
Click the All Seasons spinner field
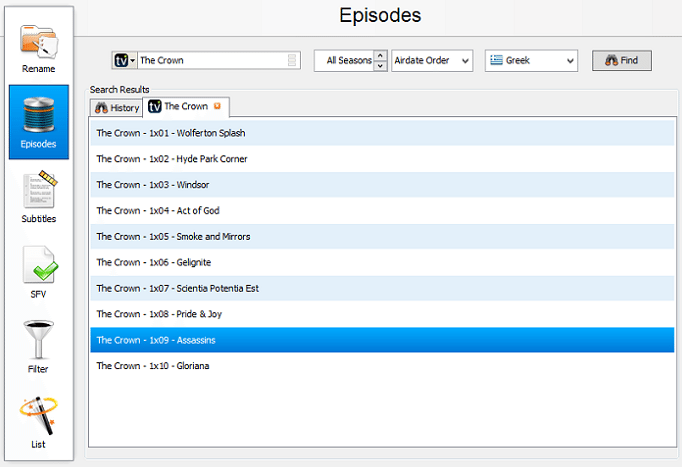(x=344, y=60)
